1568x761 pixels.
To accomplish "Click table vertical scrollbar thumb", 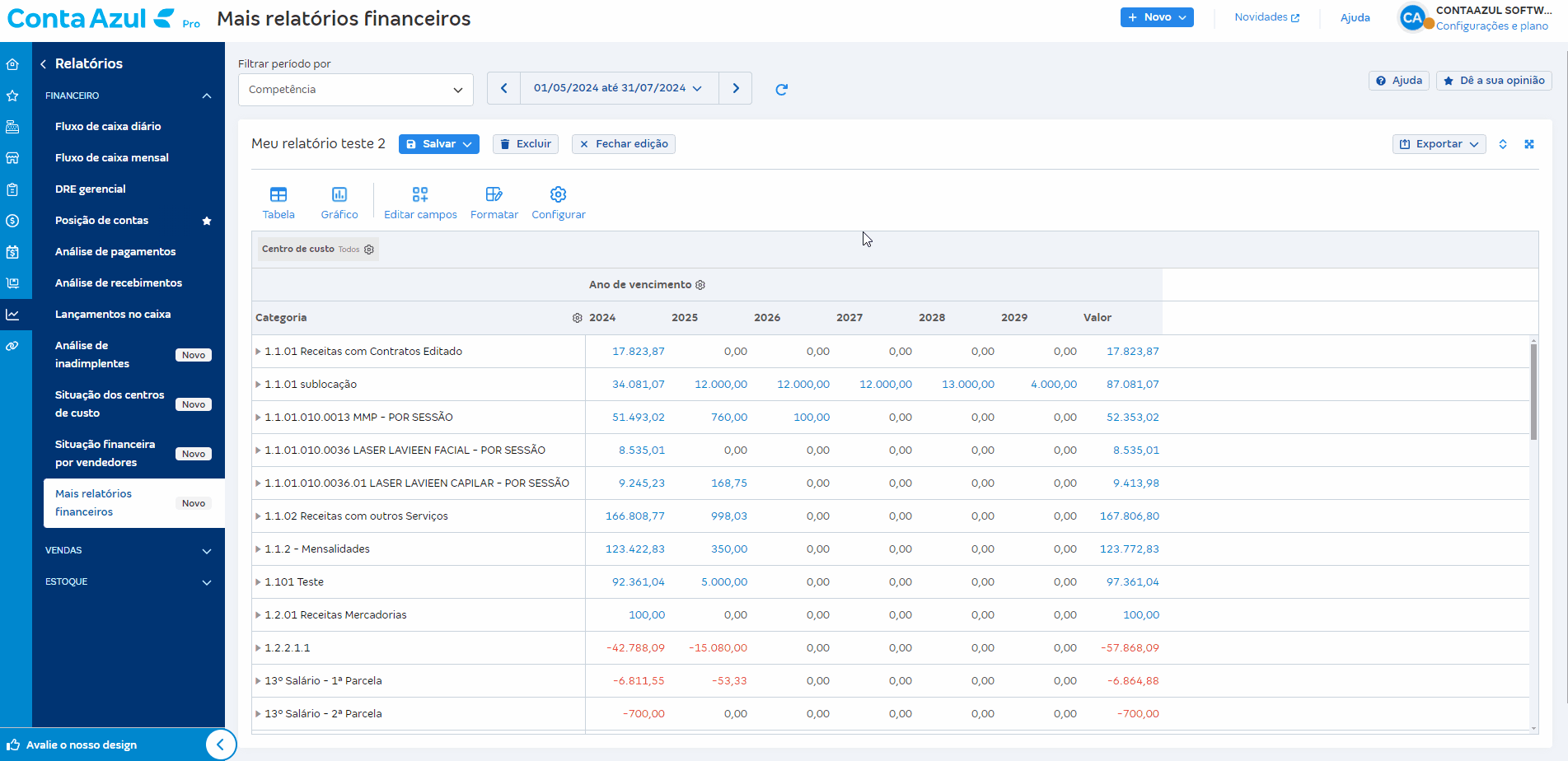I will point(1533,392).
